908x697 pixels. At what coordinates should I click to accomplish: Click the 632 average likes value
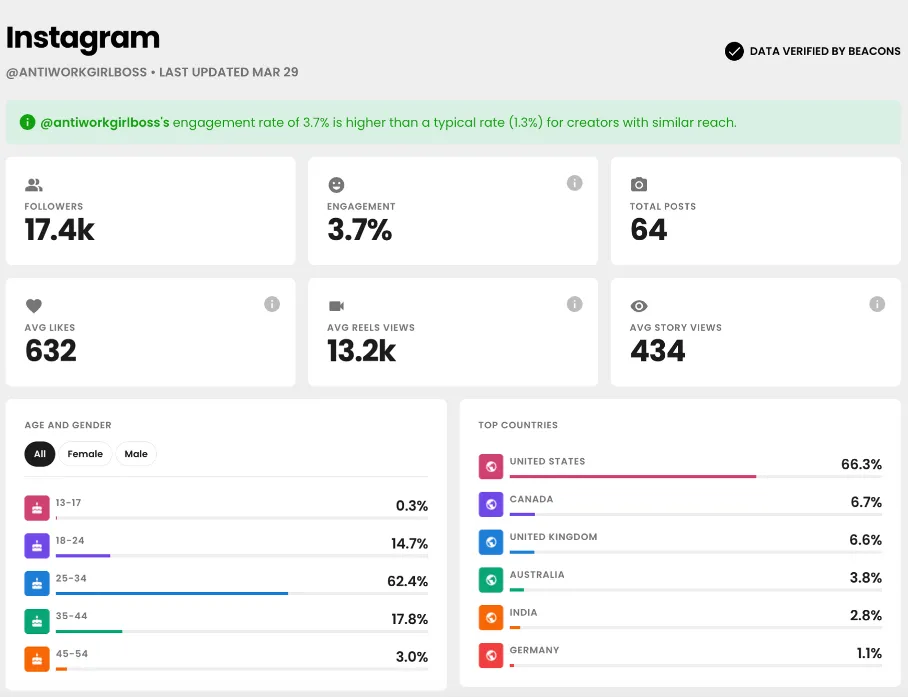pyautogui.click(x=50, y=351)
